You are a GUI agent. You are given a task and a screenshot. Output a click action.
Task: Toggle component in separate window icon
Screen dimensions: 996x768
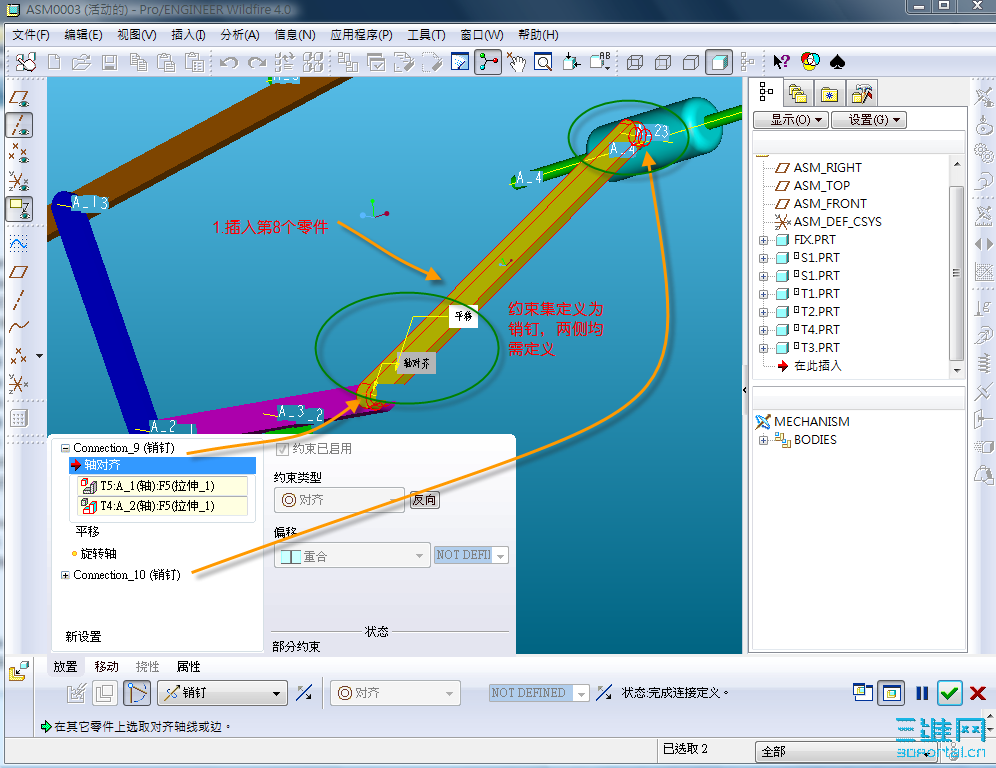coord(863,692)
